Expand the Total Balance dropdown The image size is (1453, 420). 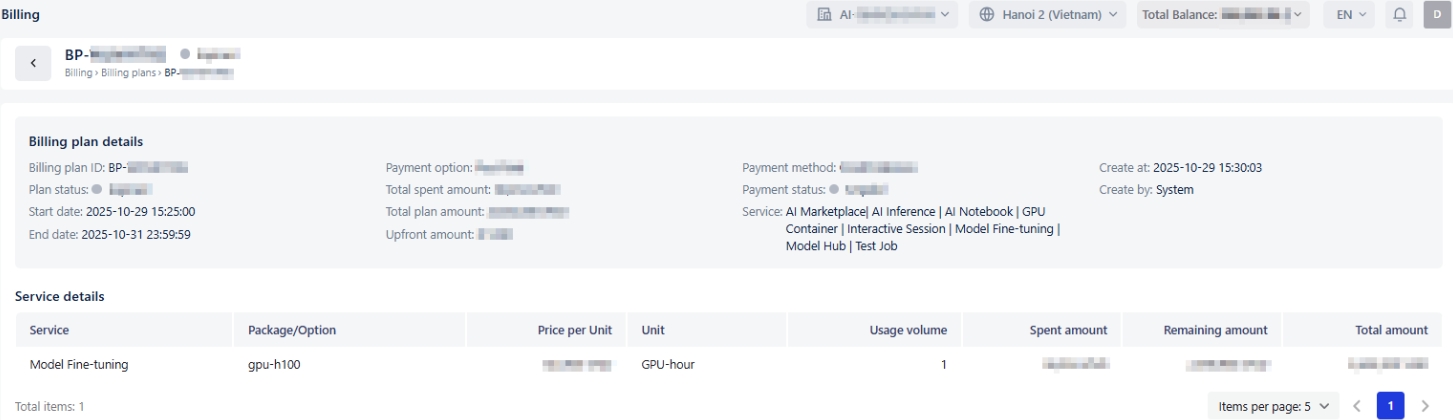pyautogui.click(x=1222, y=15)
